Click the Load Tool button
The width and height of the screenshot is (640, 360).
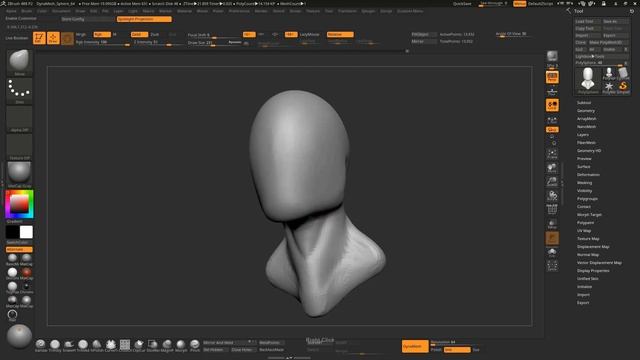tap(587, 21)
